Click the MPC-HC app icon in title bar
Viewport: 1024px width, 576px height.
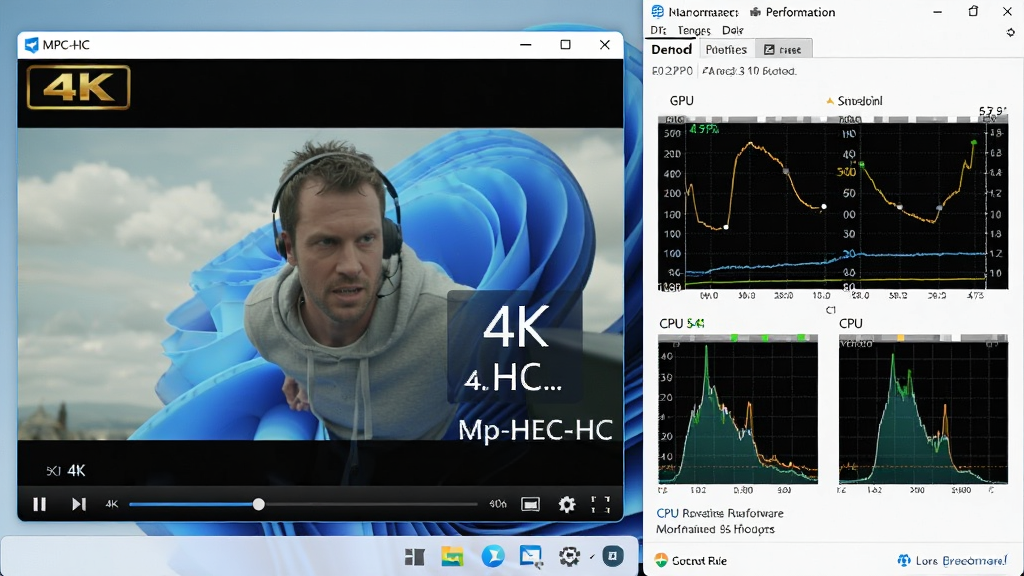[x=31, y=44]
